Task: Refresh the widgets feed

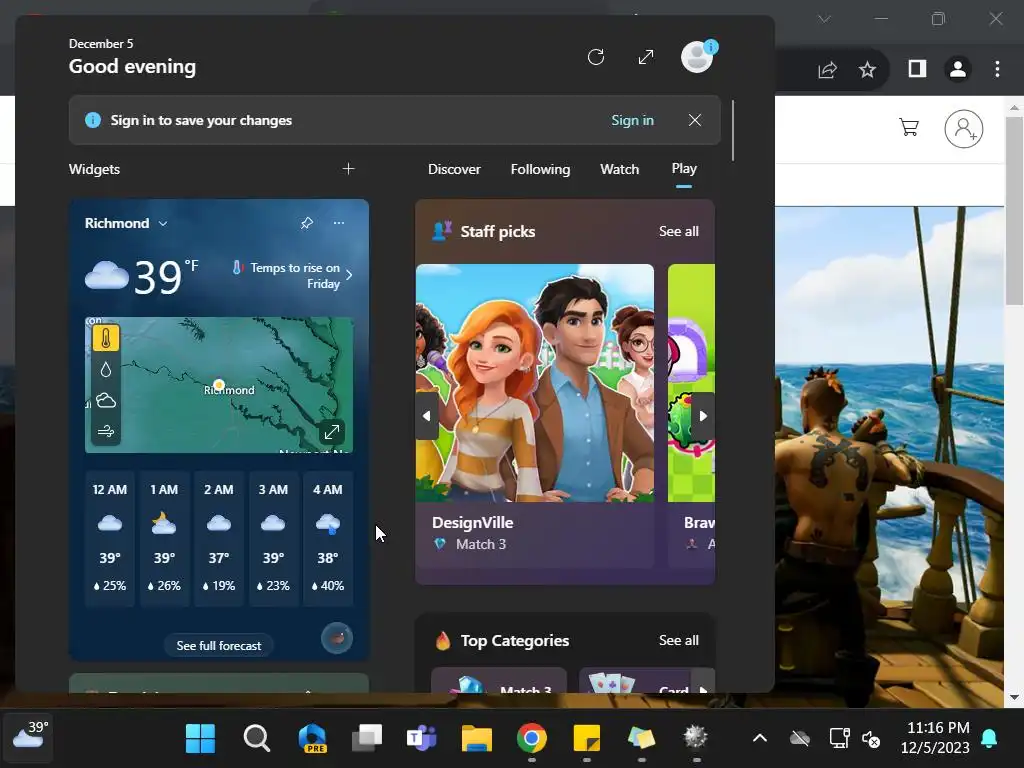Action: pos(596,57)
